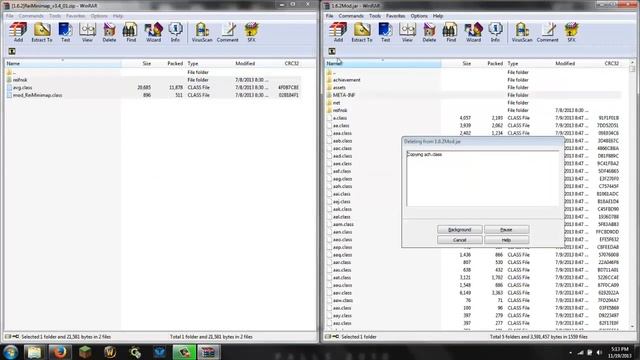640x360 pixels.
Task: Click Pause button in deleting dialog
Action: click(x=506, y=230)
